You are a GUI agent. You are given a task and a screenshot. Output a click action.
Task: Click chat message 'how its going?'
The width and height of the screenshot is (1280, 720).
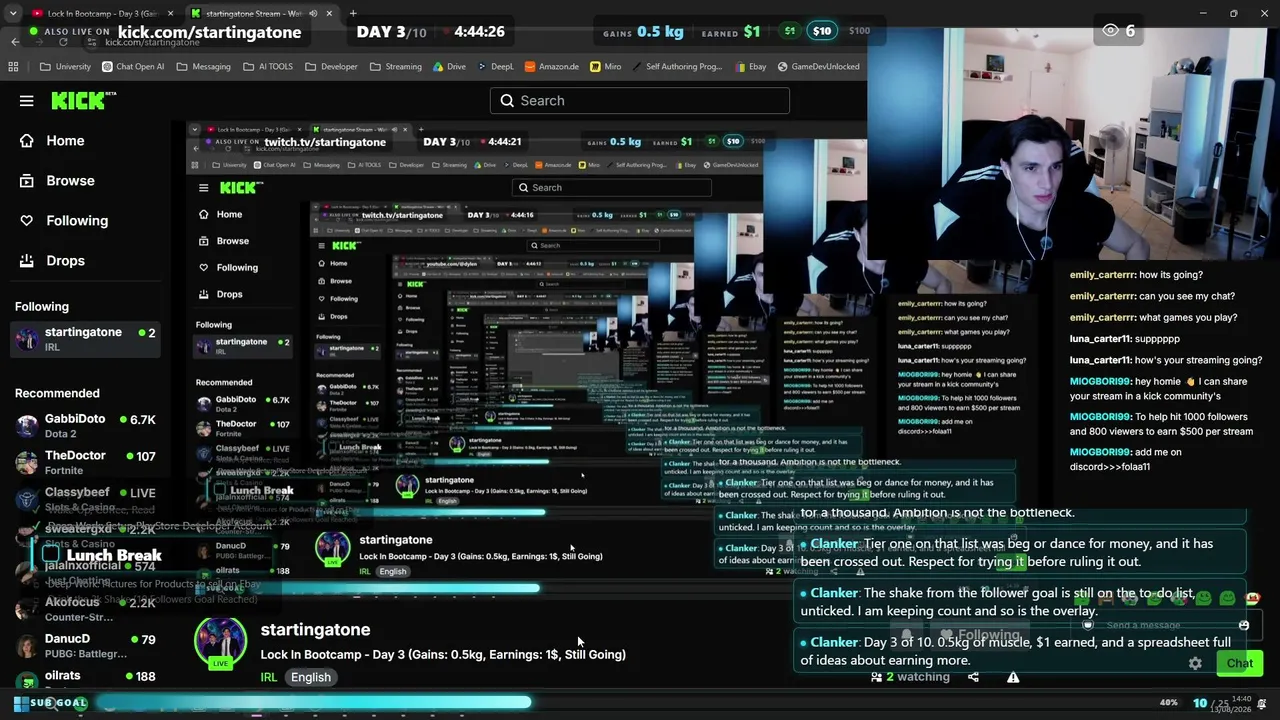pos(1136,275)
